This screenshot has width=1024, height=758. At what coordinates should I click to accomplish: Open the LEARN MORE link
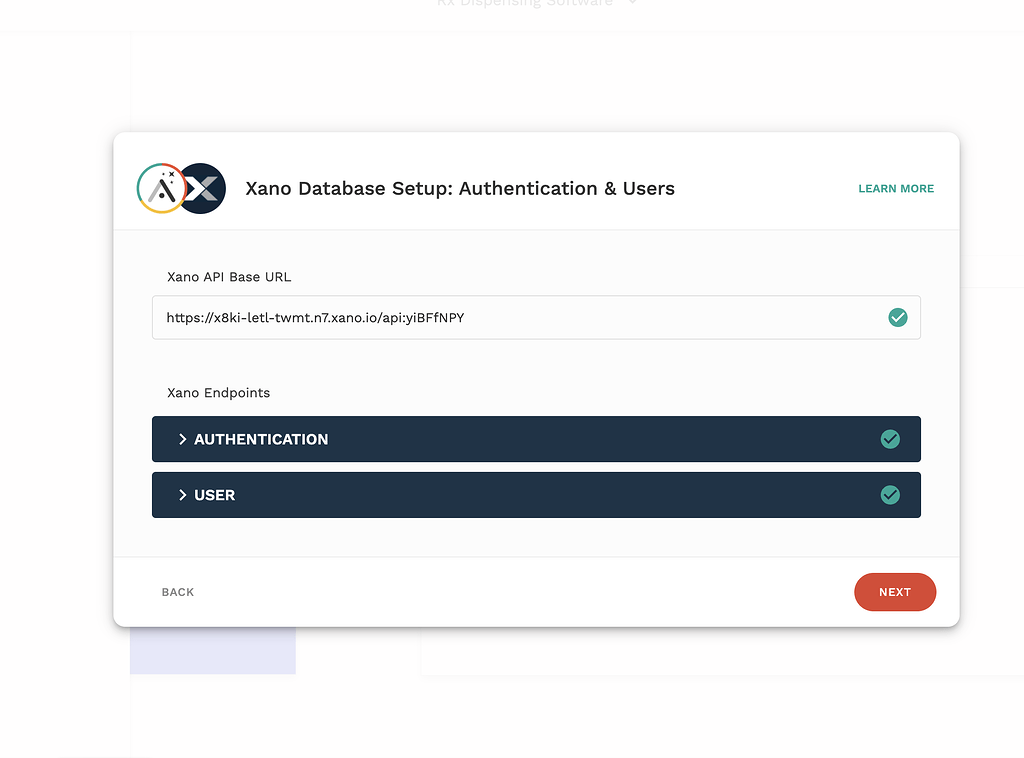(895, 188)
